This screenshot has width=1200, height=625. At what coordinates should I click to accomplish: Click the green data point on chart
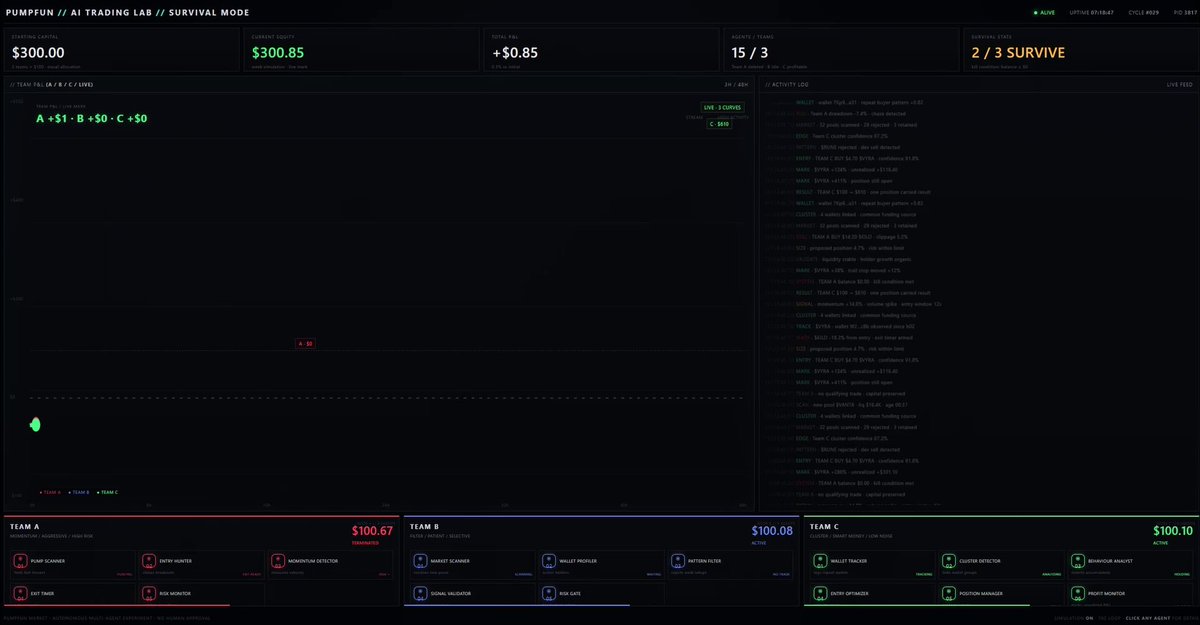click(x=35, y=424)
